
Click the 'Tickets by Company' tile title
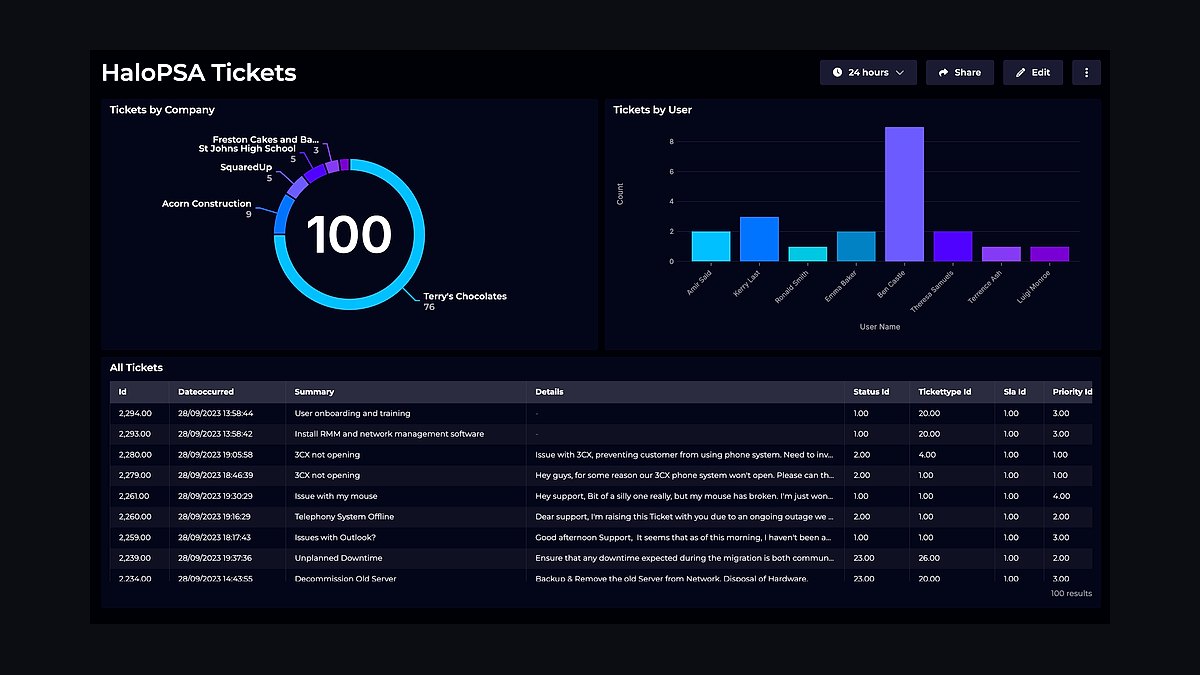coord(162,110)
